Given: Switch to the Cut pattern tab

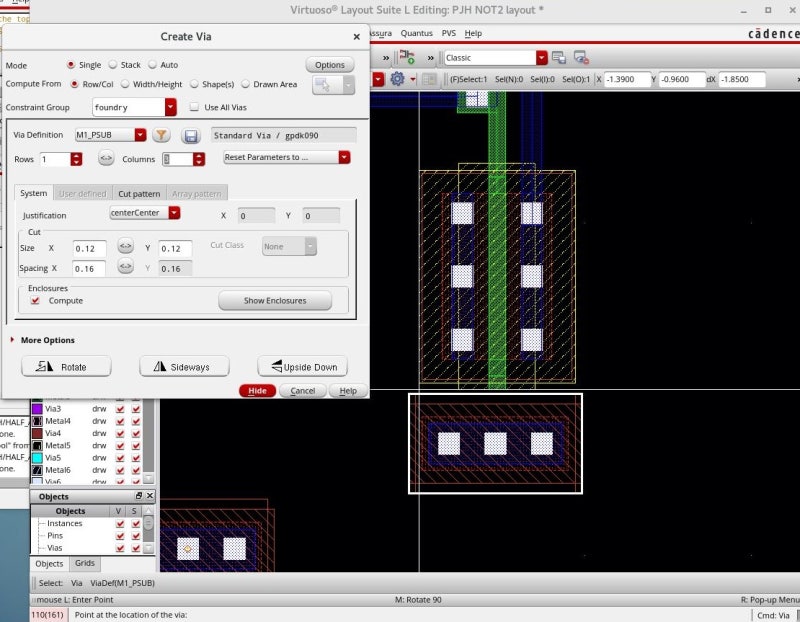Looking at the screenshot, I should (x=138, y=193).
